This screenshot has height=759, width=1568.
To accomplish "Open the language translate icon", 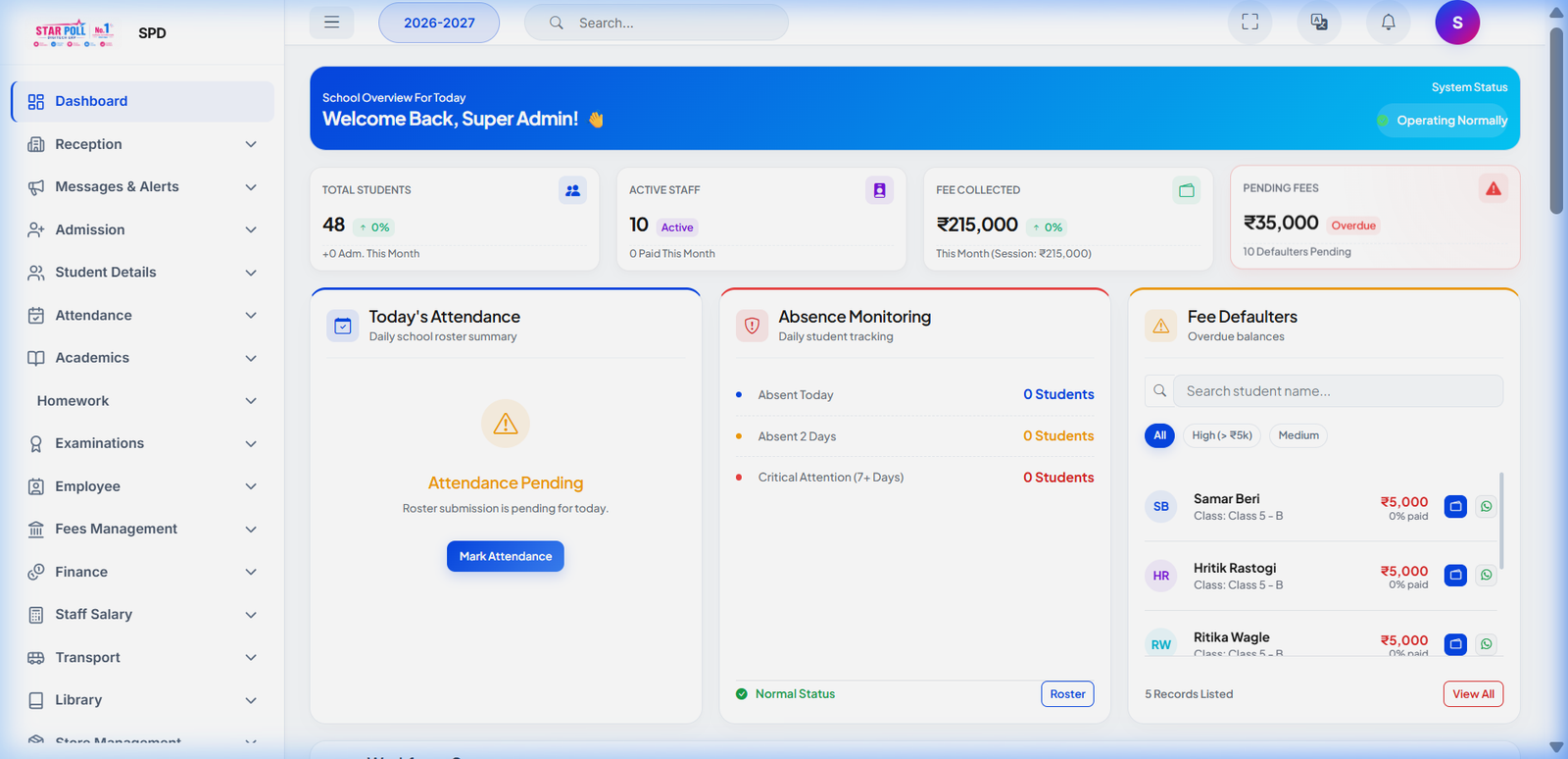I will [x=1319, y=23].
